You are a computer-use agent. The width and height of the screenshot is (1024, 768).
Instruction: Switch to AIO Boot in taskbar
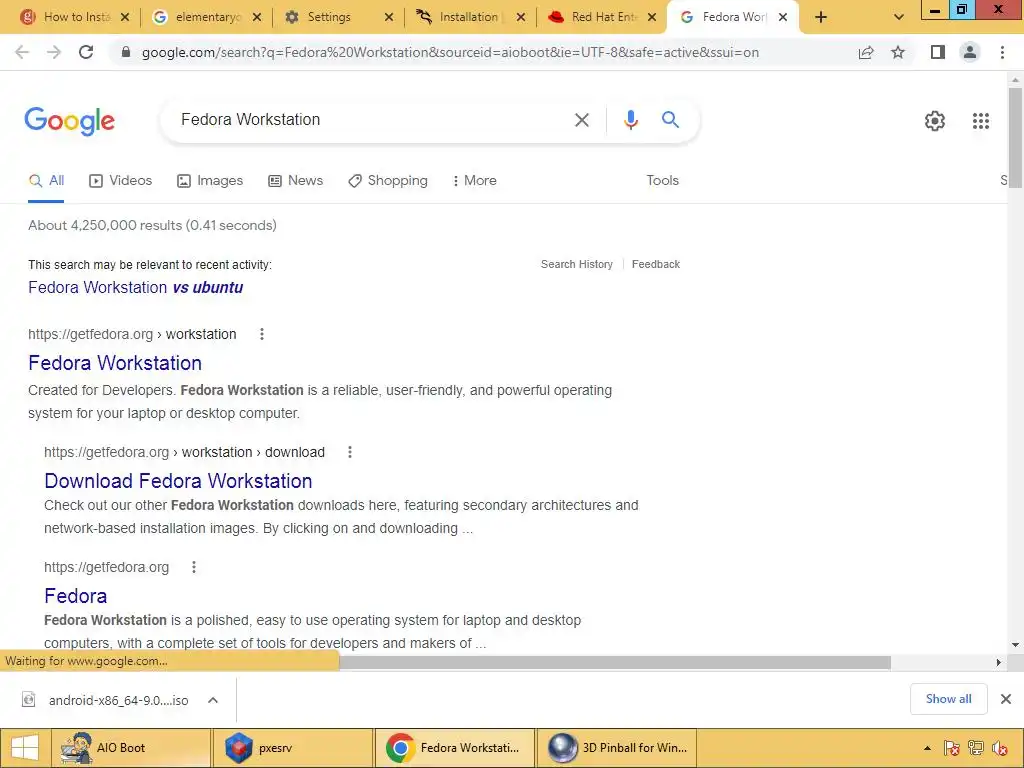pos(131,748)
